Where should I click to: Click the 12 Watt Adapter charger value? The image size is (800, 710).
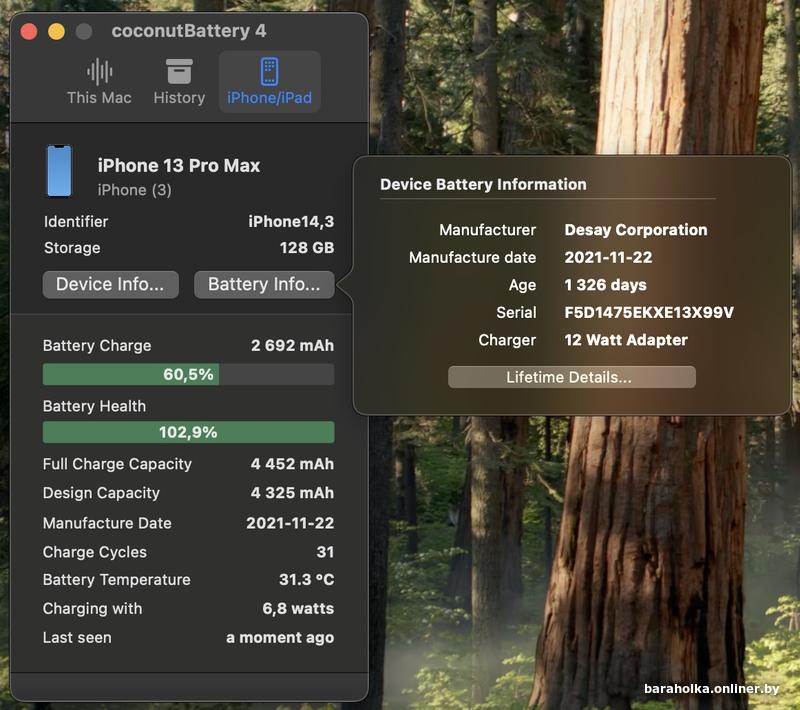click(x=626, y=340)
